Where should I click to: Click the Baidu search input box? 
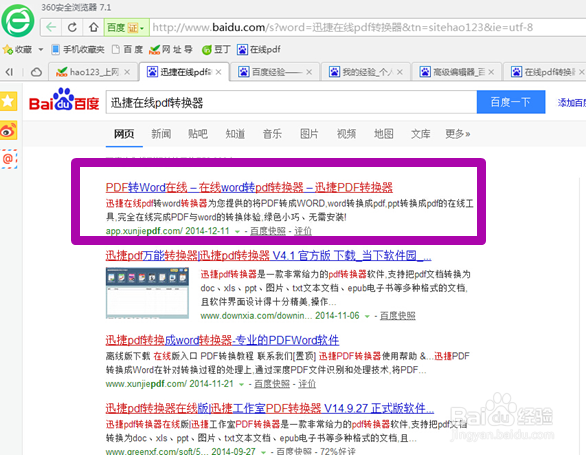pos(291,102)
